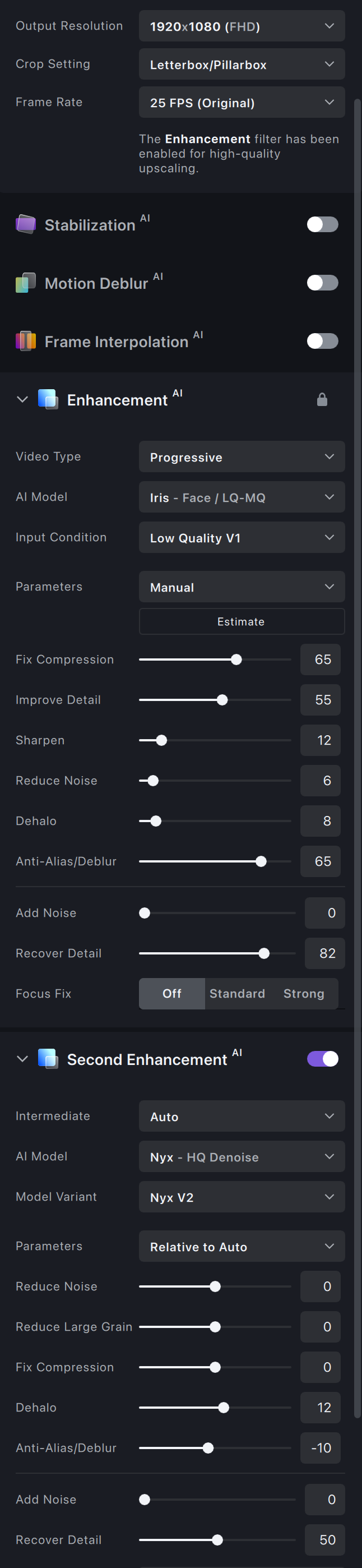
Task: Click the Stabilization filter icon
Action: (x=26, y=224)
